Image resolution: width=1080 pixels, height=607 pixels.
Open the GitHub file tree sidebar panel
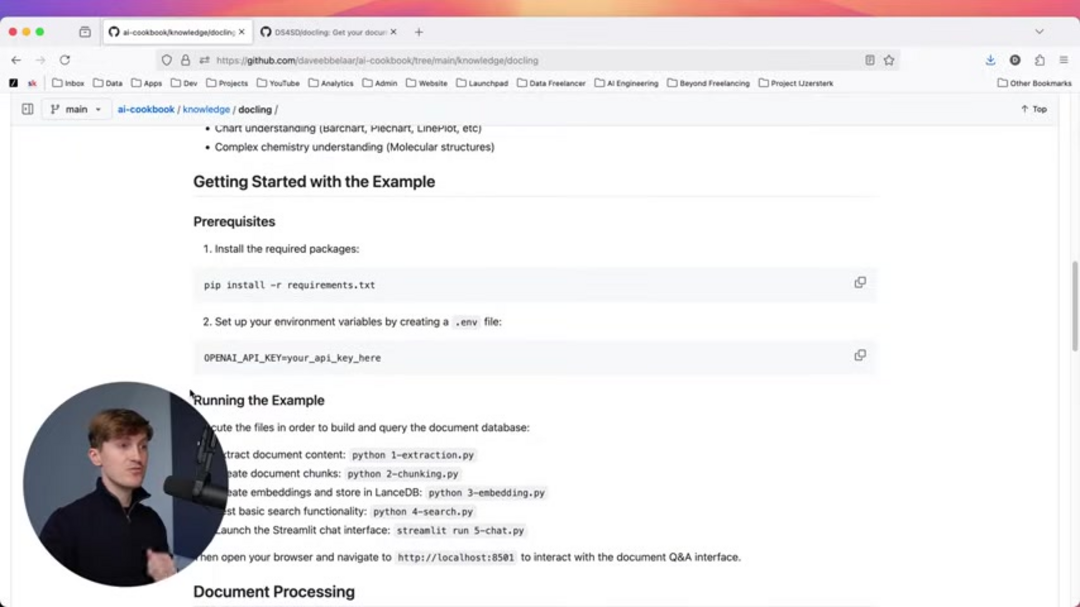[27, 109]
